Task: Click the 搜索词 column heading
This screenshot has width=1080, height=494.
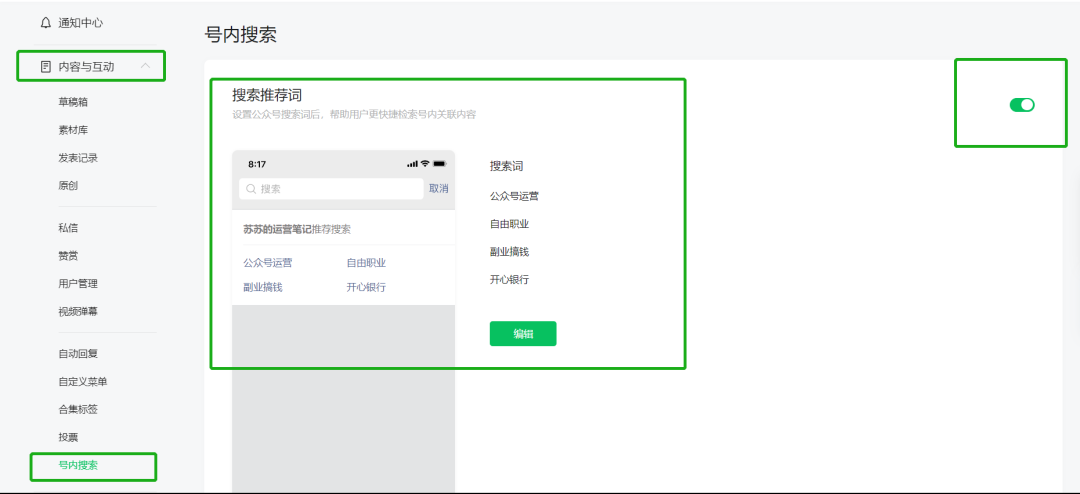Action: tap(507, 166)
